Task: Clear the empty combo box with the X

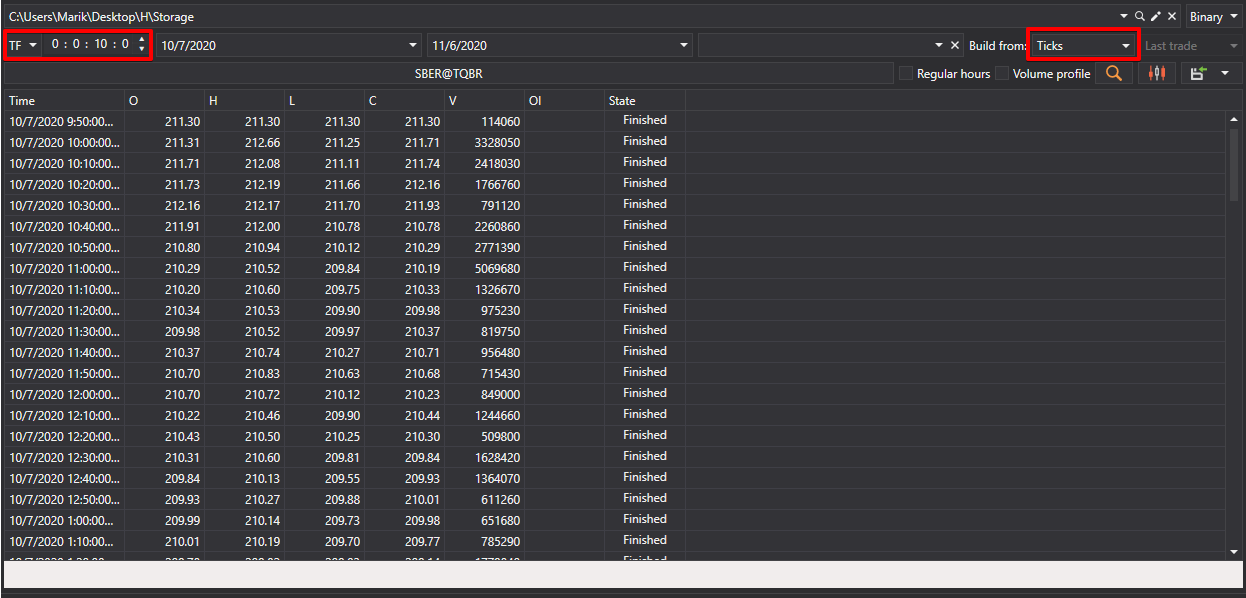Action: pos(954,45)
